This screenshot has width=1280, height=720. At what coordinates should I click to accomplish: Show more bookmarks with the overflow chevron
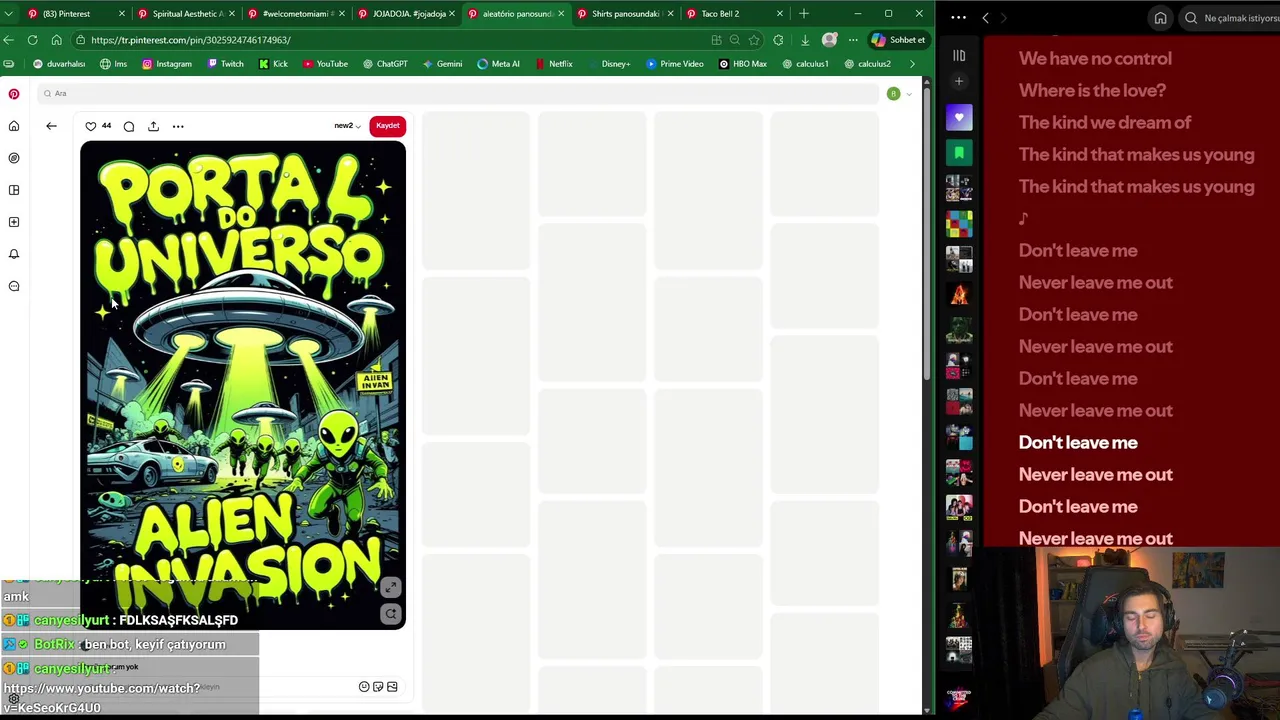pyautogui.click(x=912, y=64)
